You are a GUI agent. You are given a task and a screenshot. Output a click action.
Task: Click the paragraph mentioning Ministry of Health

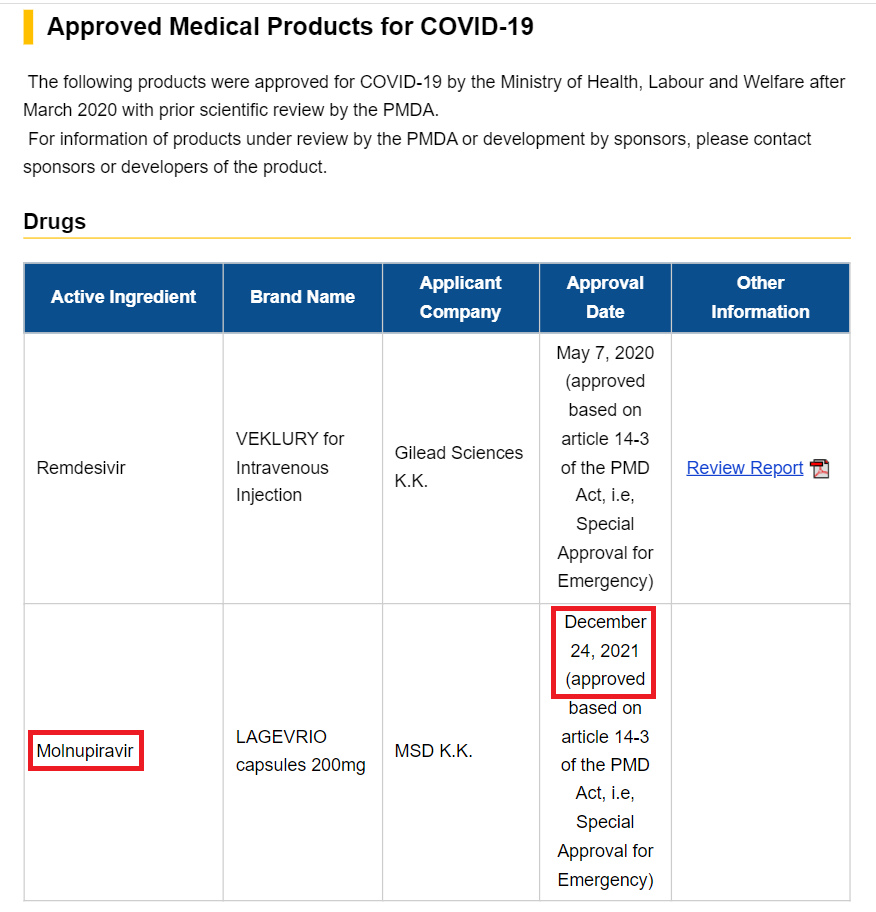click(x=435, y=95)
